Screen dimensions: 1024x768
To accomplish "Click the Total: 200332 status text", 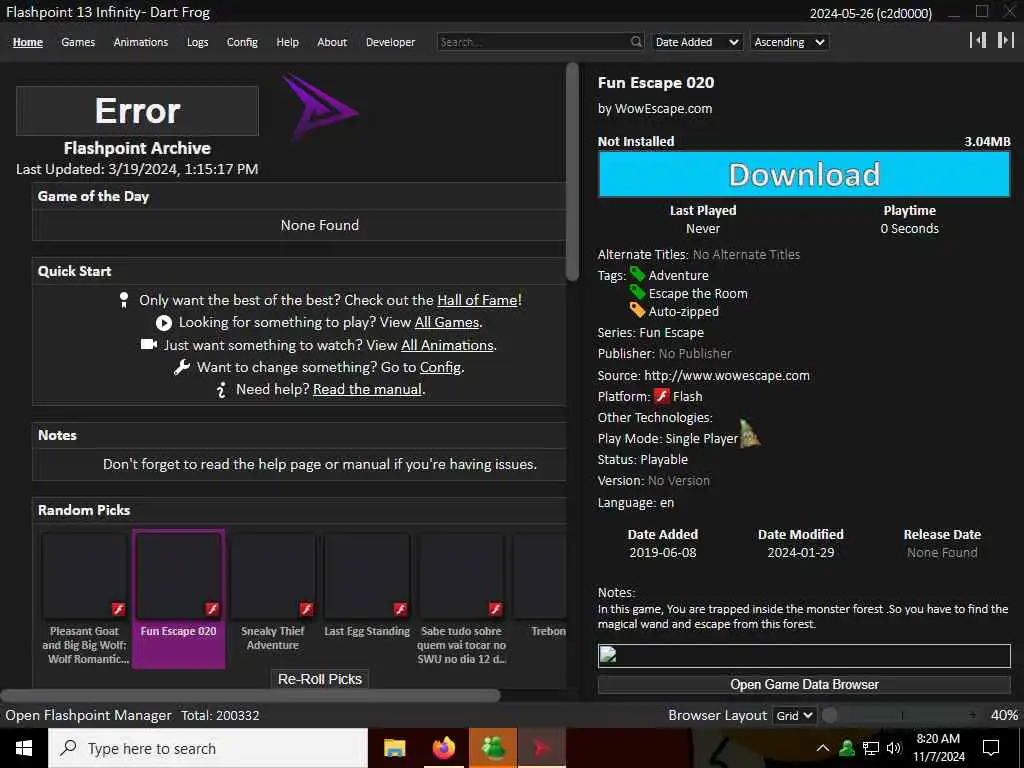I will pos(220,715).
